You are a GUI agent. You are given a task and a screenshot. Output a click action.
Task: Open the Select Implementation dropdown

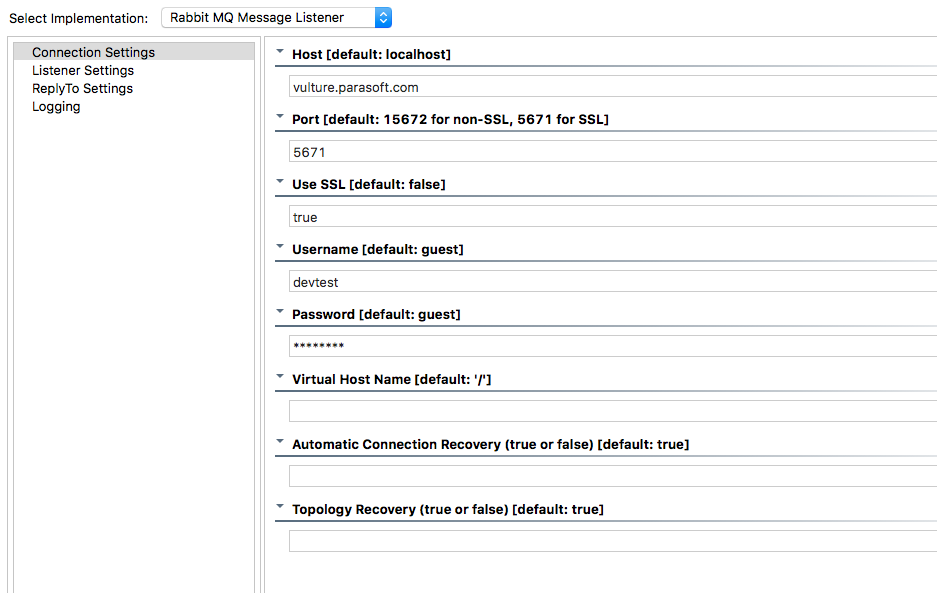(276, 17)
